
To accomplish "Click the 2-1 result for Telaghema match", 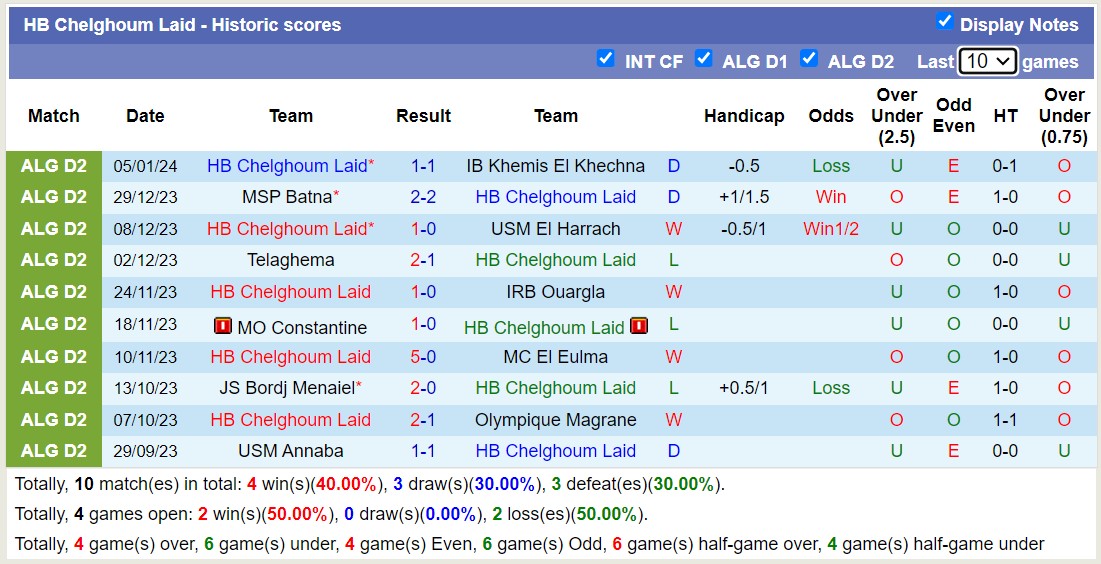I will pos(423,260).
